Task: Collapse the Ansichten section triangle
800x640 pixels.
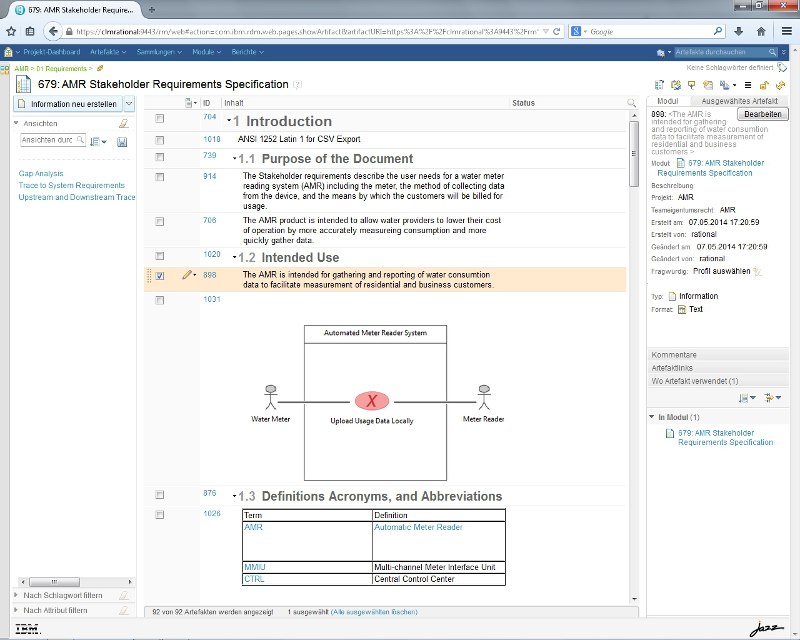Action: [16, 123]
